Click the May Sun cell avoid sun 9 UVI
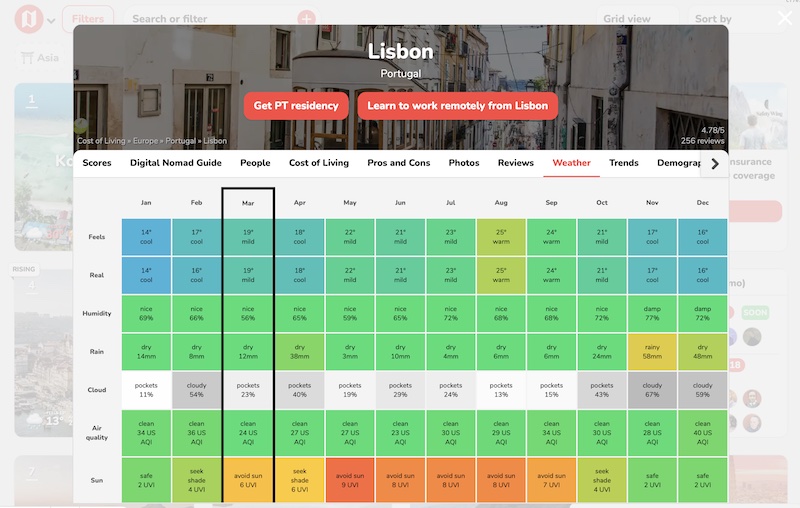Screen dimensions: 800x508 (x=349, y=480)
